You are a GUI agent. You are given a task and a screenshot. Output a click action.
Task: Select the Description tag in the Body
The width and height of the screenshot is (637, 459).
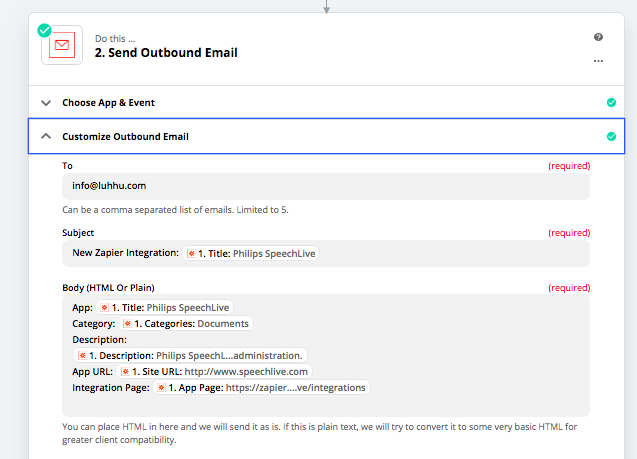tap(189, 355)
